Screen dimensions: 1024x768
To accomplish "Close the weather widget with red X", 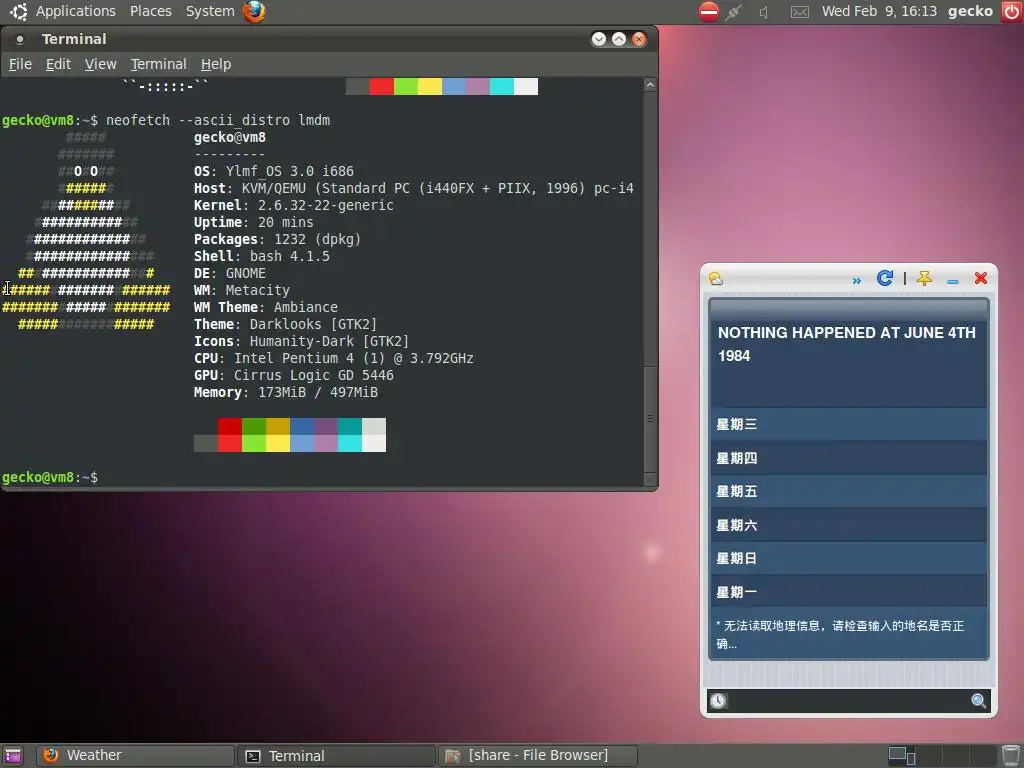I will 980,278.
